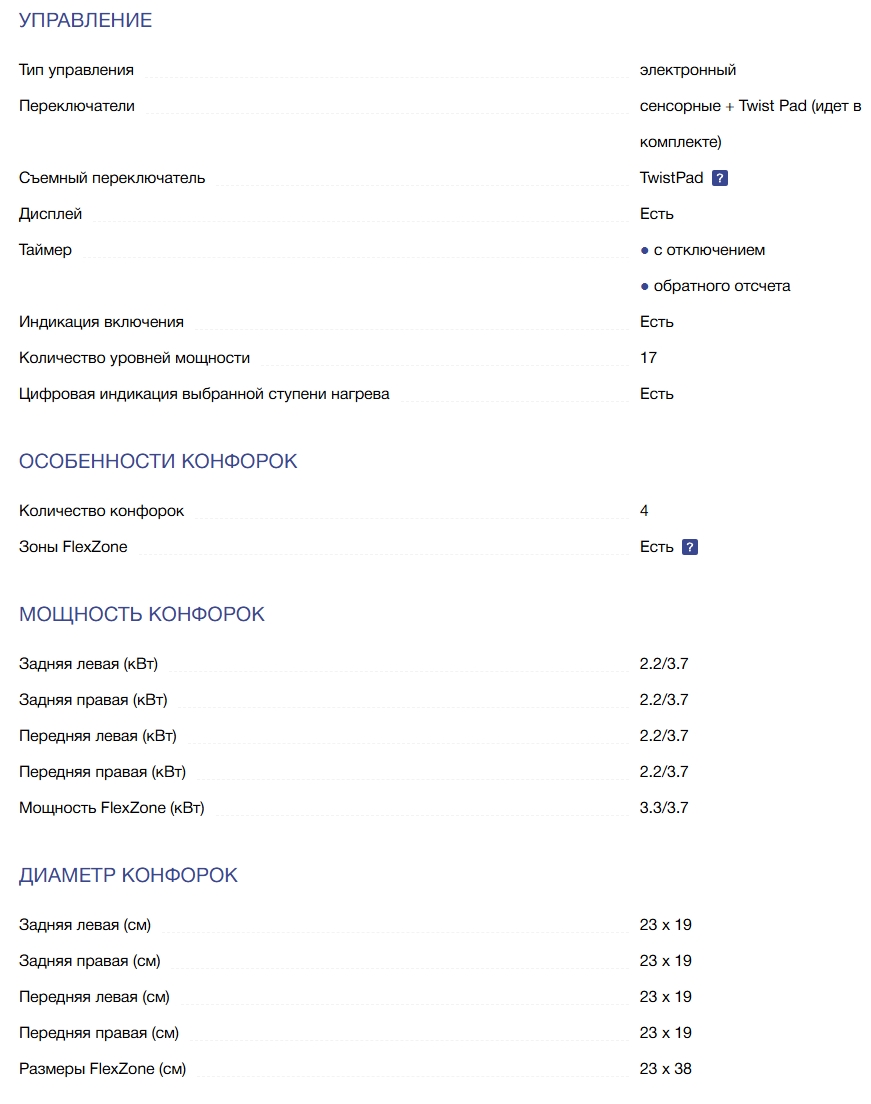The height and width of the screenshot is (1104, 871).
Task: Click the Количество конфорок label
Action: point(101,511)
